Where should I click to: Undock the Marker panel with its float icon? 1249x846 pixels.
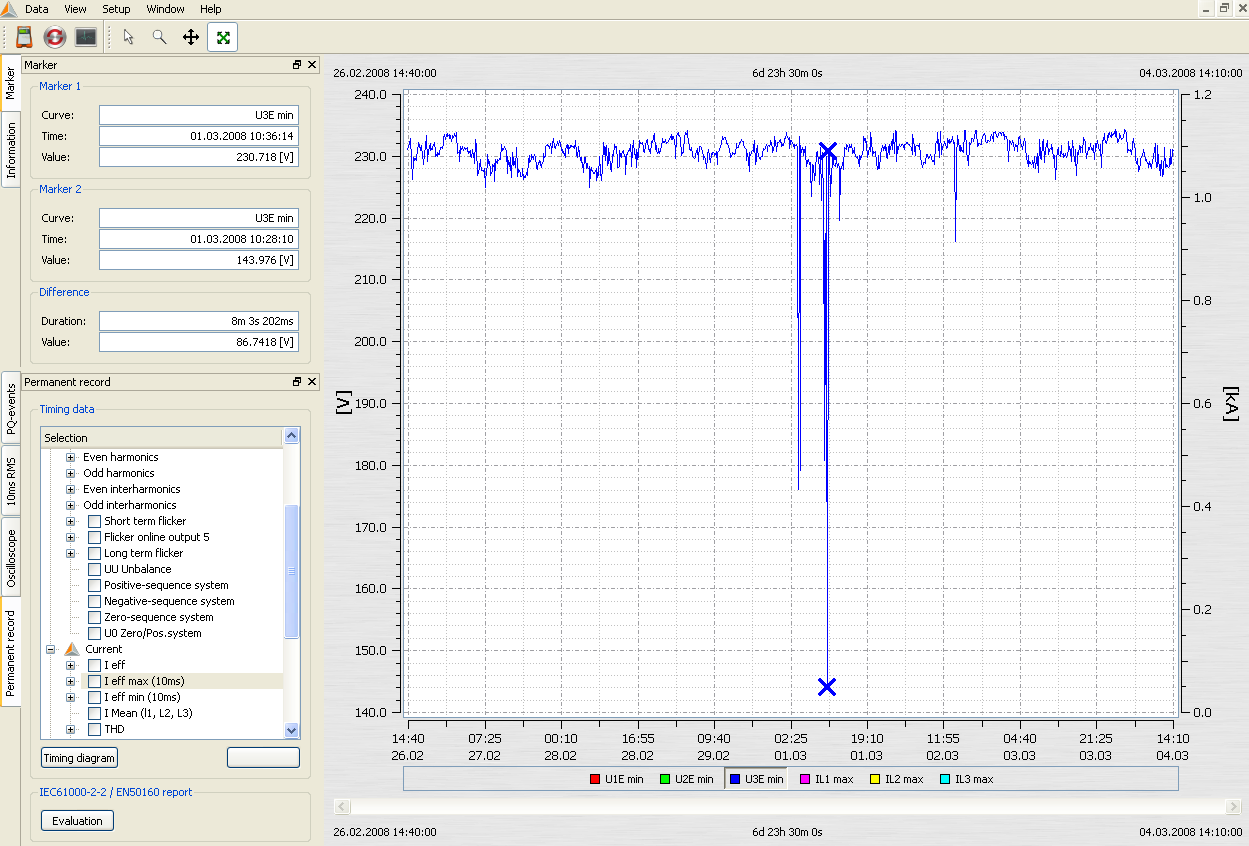pos(297,64)
